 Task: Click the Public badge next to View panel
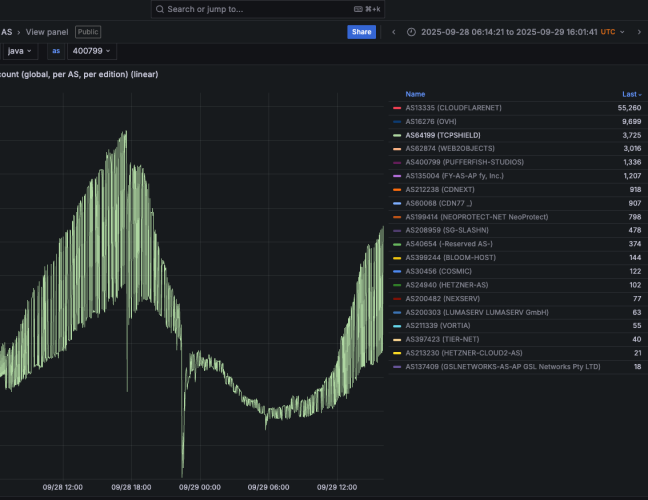coord(89,32)
